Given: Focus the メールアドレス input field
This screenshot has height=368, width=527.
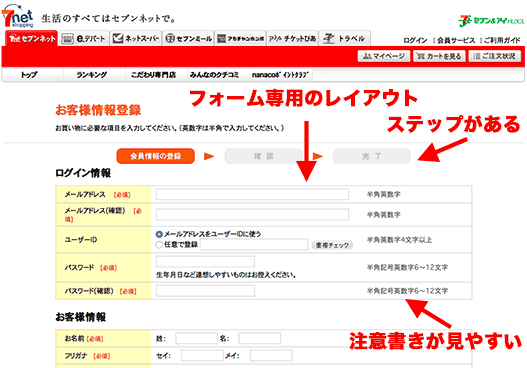Looking at the screenshot, I should pos(252,194).
